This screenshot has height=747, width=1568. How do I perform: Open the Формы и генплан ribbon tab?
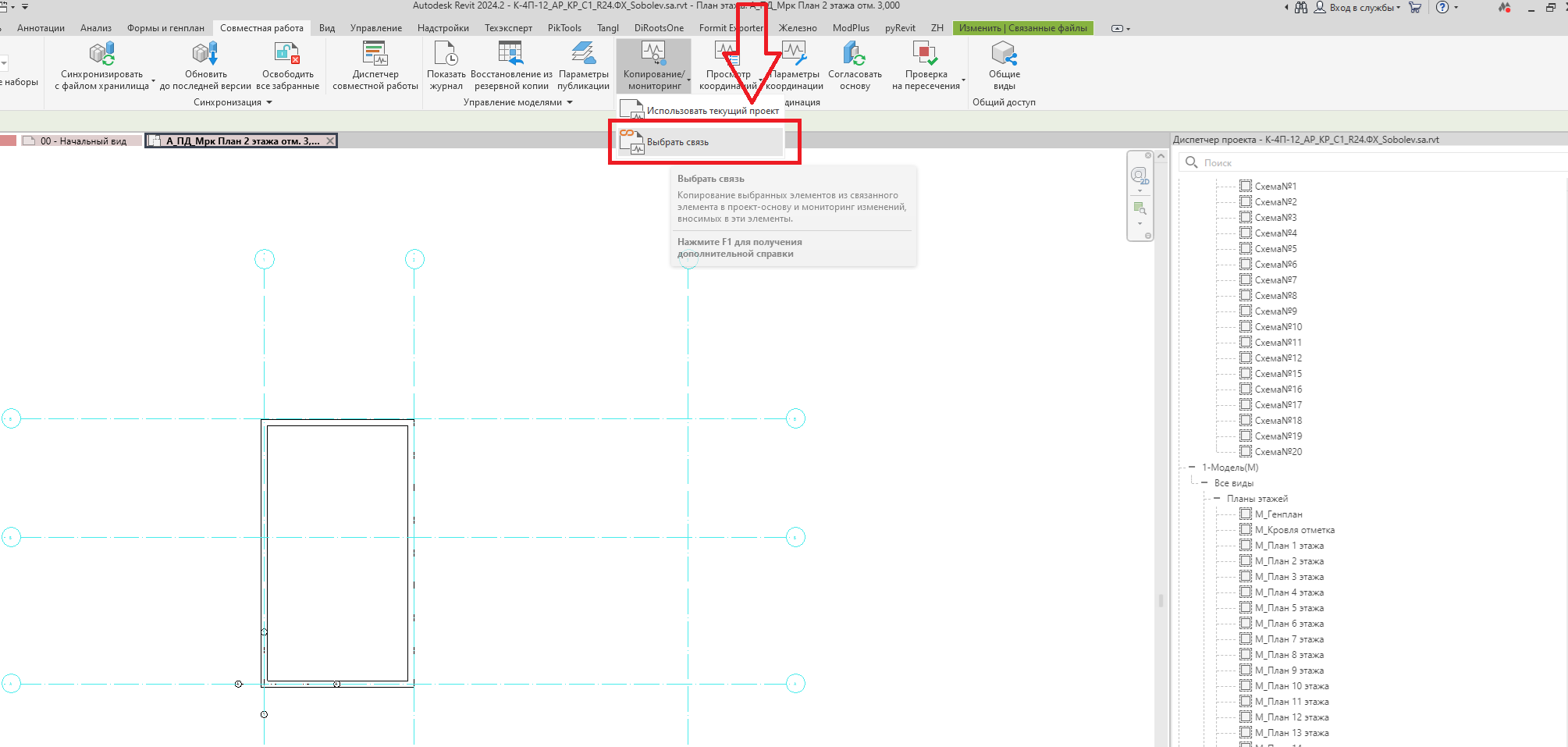(x=165, y=28)
